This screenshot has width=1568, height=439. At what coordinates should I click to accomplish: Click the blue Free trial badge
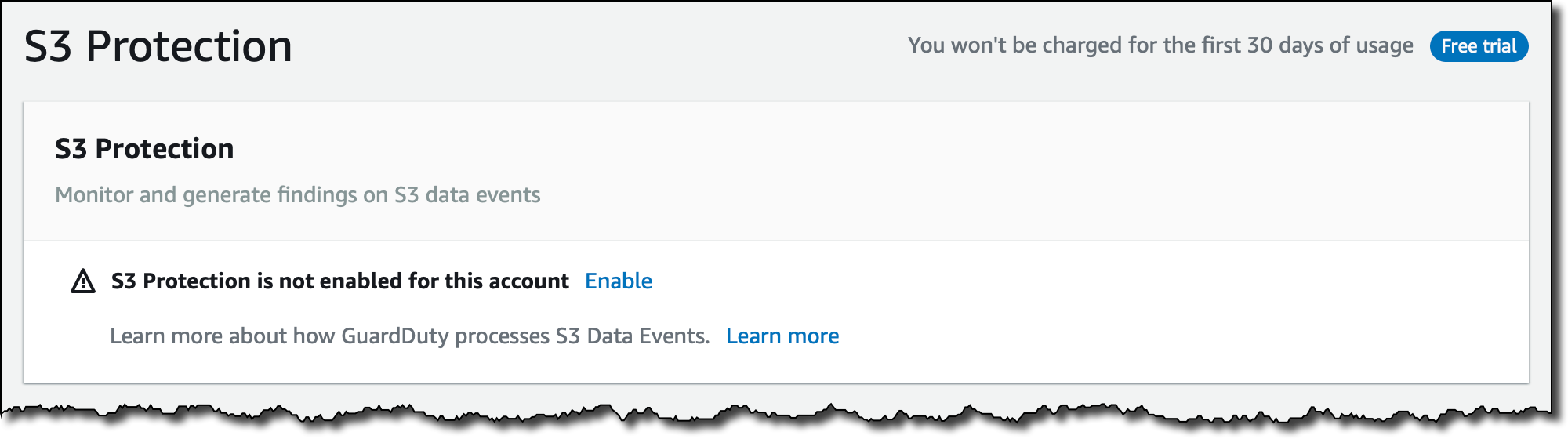(x=1479, y=46)
